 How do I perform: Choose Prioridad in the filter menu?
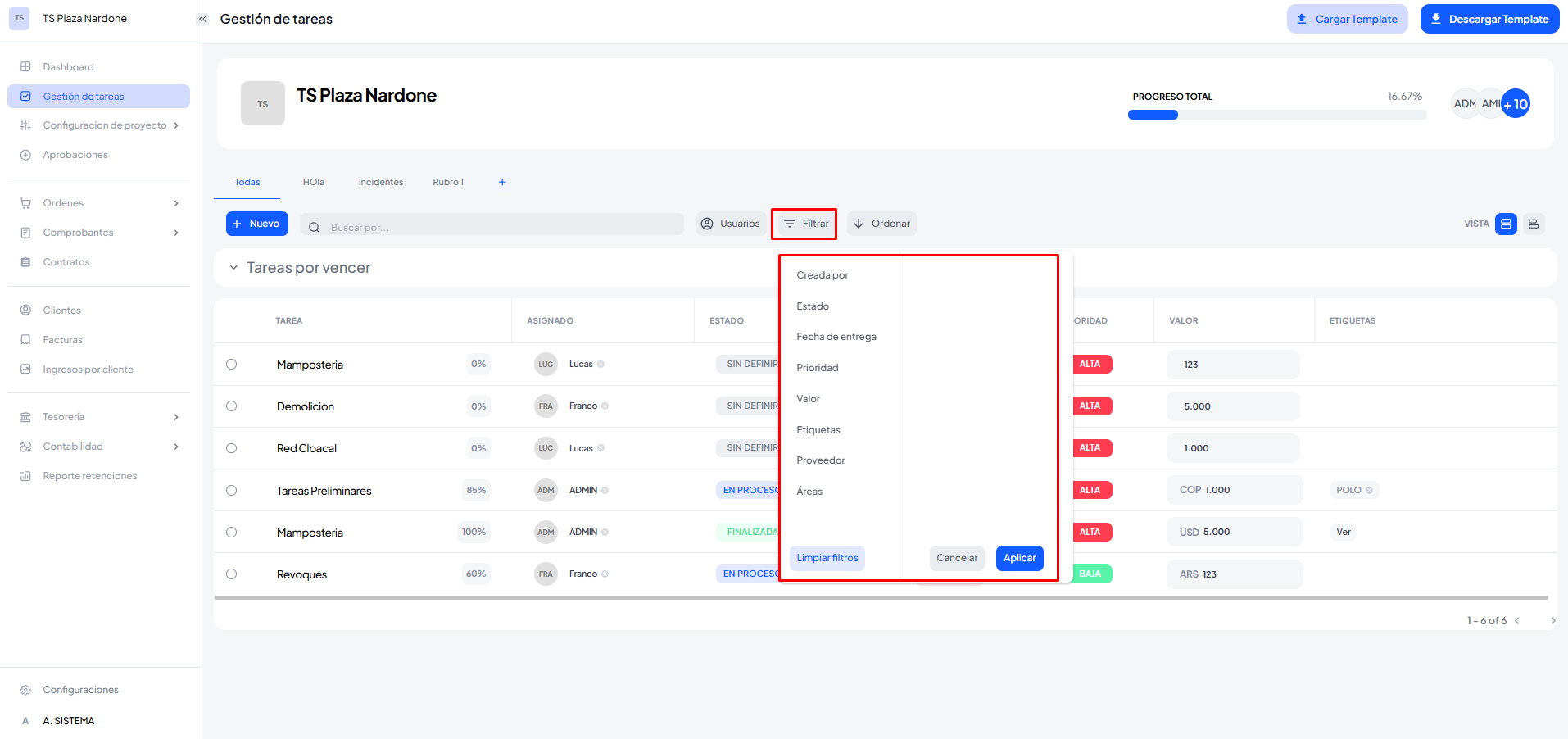[818, 368]
